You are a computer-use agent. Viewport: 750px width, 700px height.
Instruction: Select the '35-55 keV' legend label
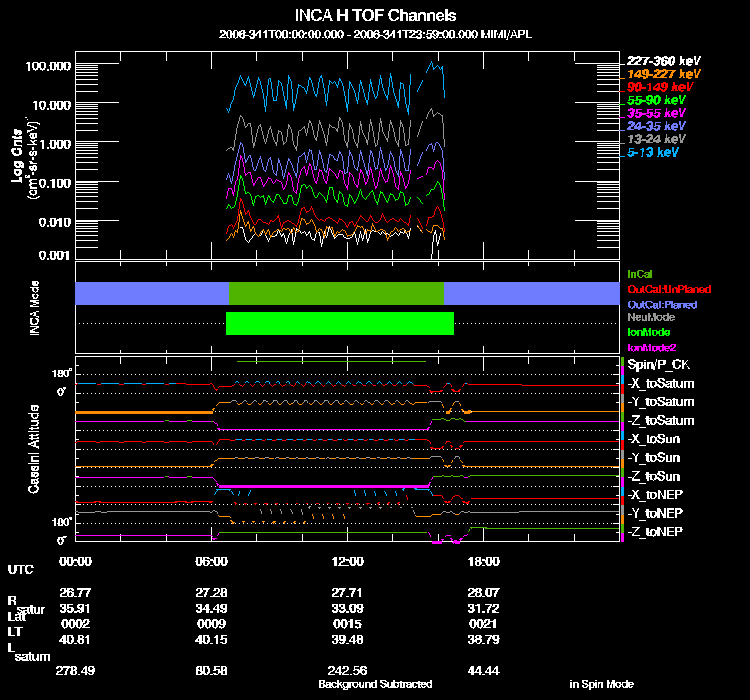(656, 113)
